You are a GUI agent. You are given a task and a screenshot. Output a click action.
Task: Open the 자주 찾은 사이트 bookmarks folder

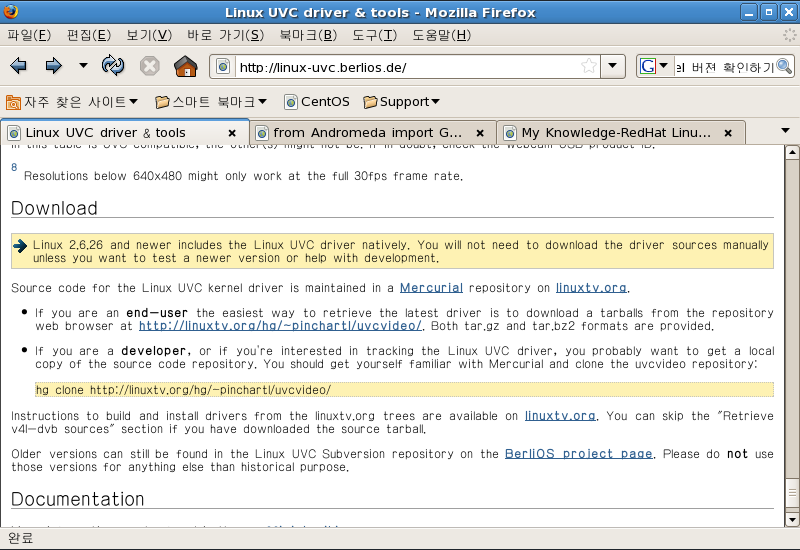(x=72, y=102)
